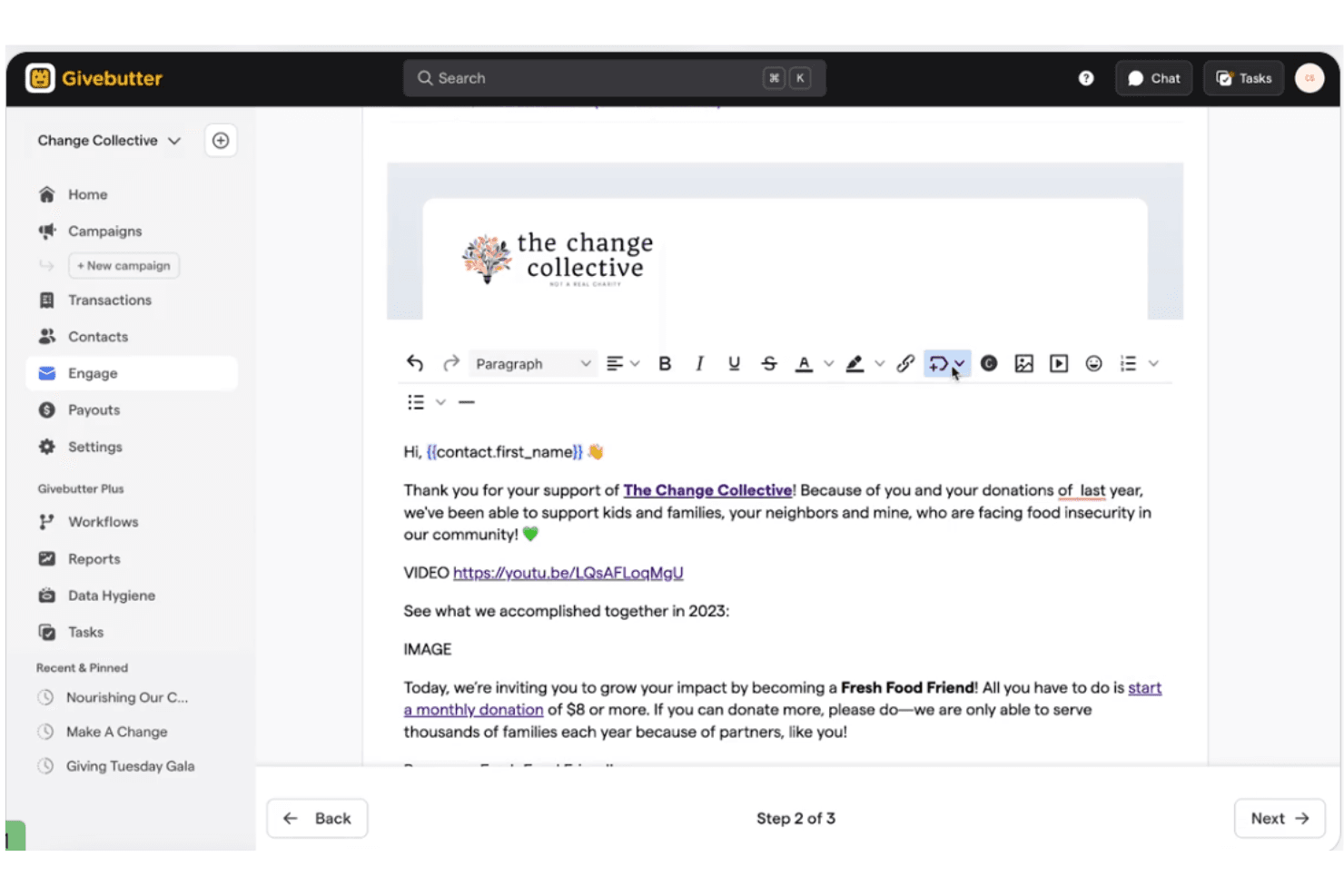1344x896 pixels.
Task: Insert an image into the email
Action: coord(1024,364)
